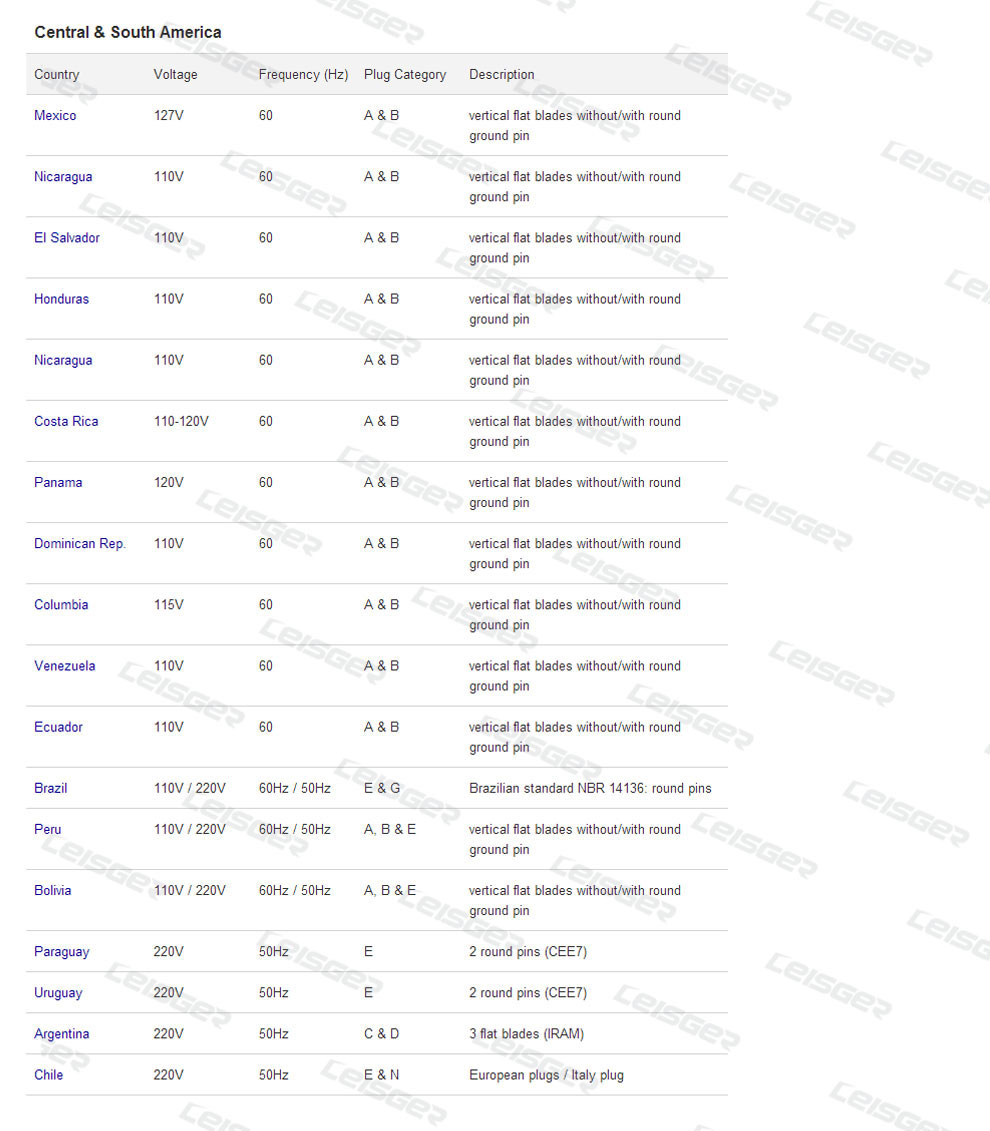The image size is (990, 1131).
Task: Click the Voltage column header
Action: click(176, 75)
